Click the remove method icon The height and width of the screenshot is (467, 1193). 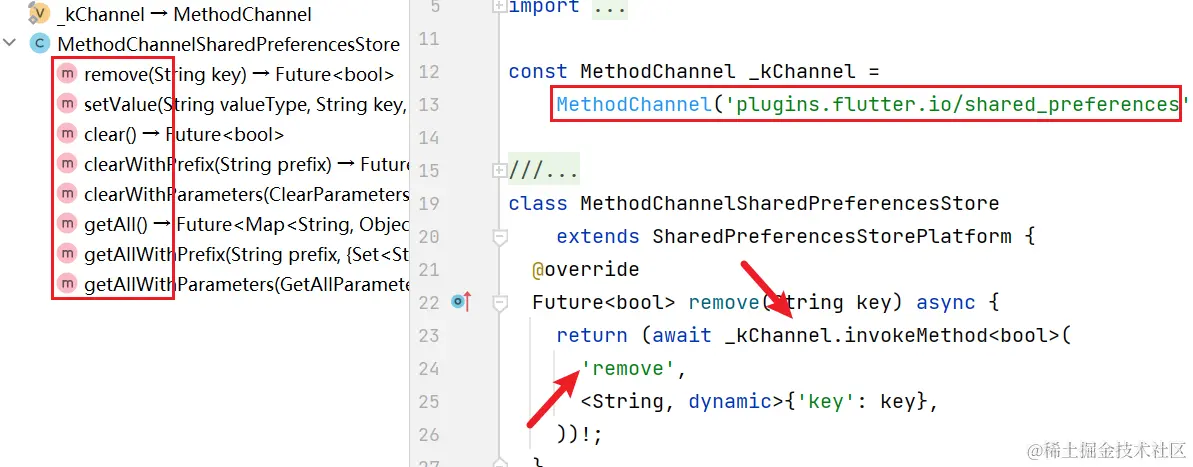67,74
